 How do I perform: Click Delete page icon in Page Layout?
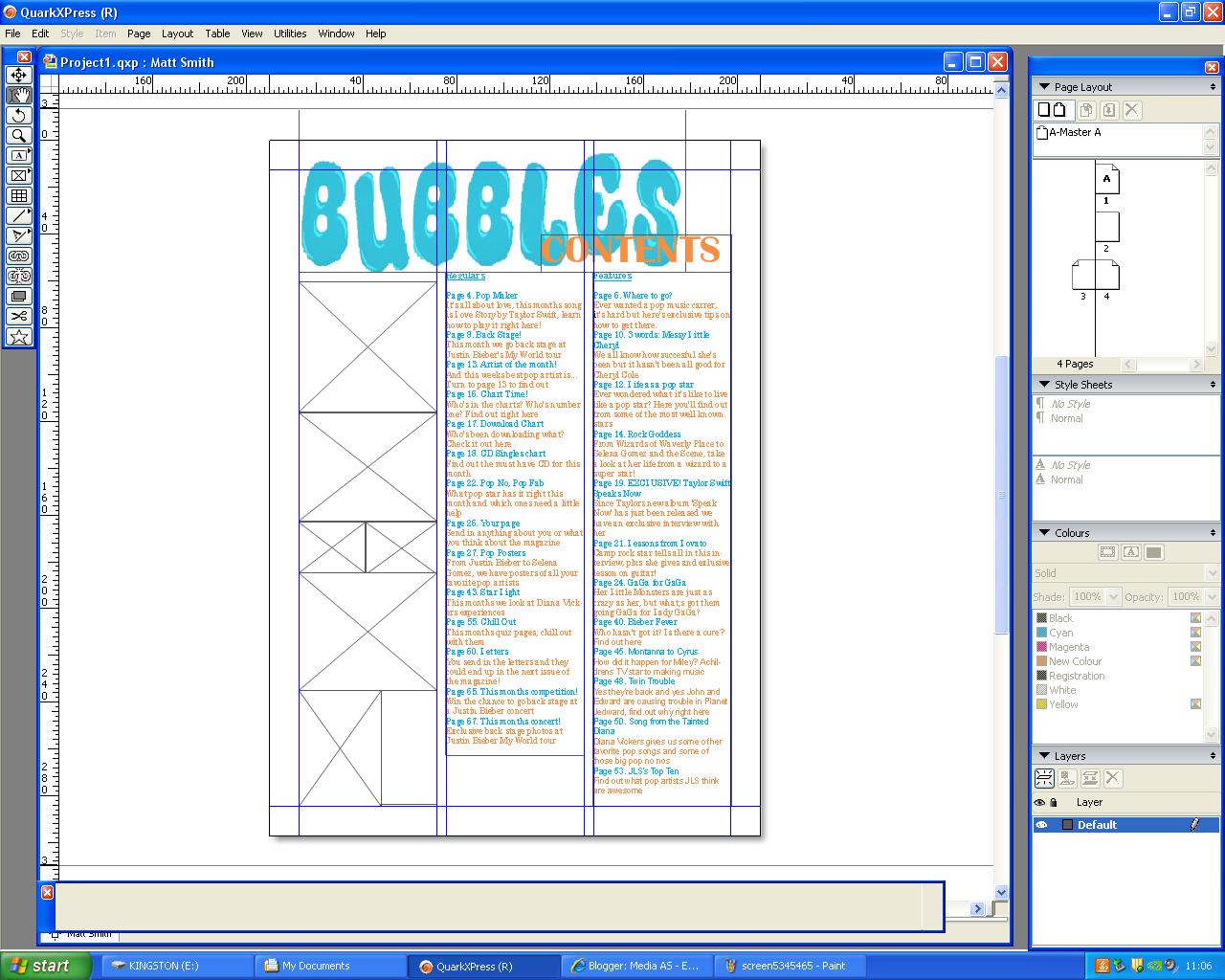tap(1132, 110)
